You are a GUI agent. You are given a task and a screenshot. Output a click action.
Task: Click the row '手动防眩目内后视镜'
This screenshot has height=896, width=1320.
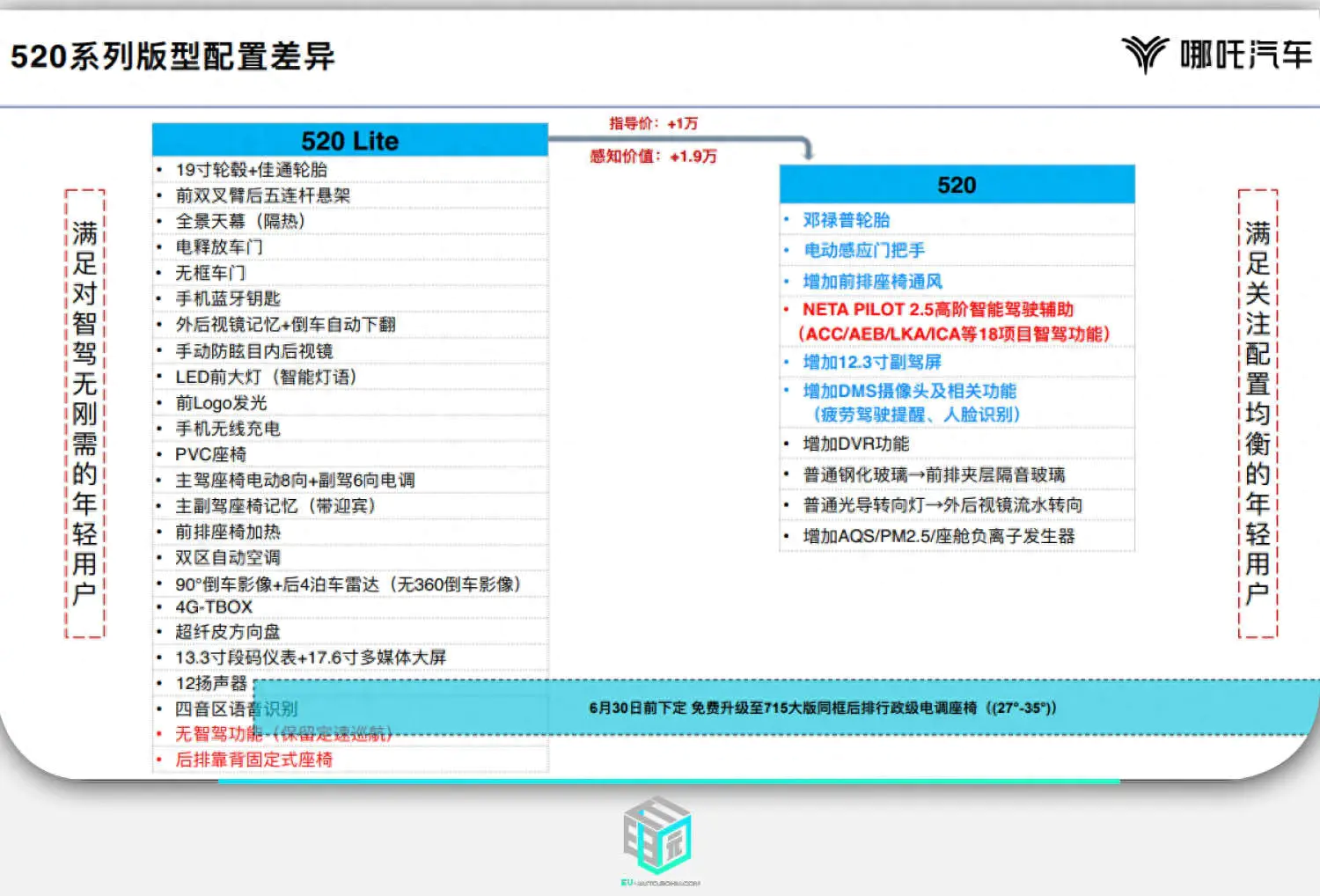click(350, 351)
